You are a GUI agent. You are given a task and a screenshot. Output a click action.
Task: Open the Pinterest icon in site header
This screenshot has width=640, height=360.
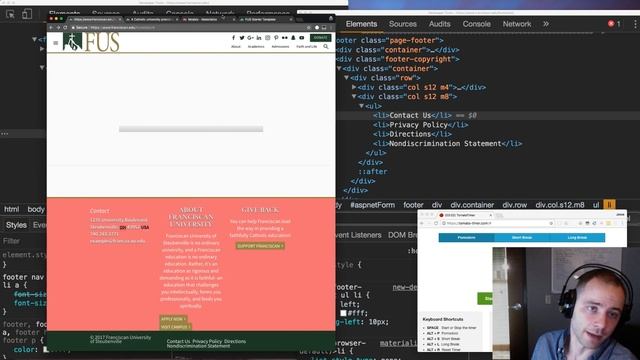tap(276, 38)
